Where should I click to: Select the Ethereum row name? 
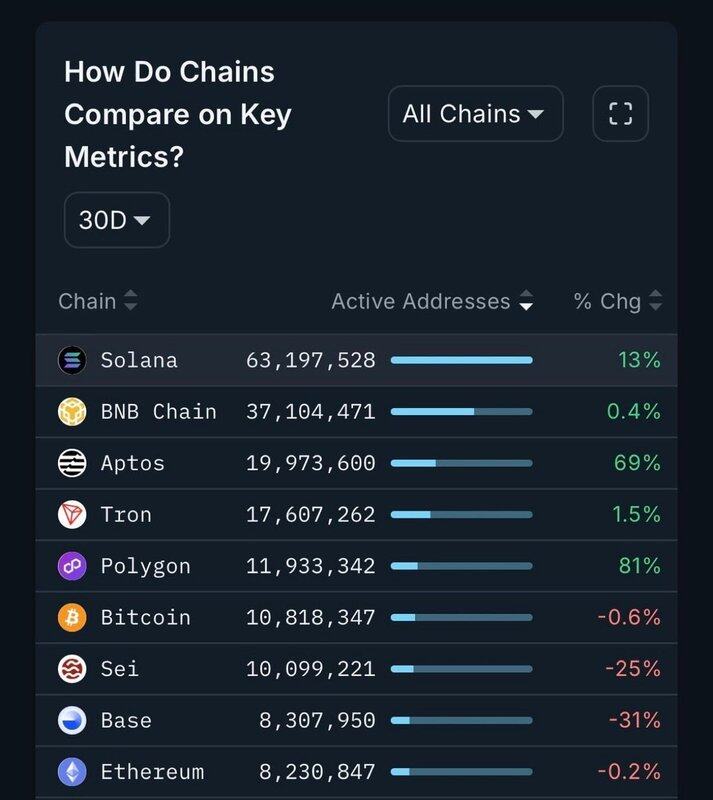152,772
